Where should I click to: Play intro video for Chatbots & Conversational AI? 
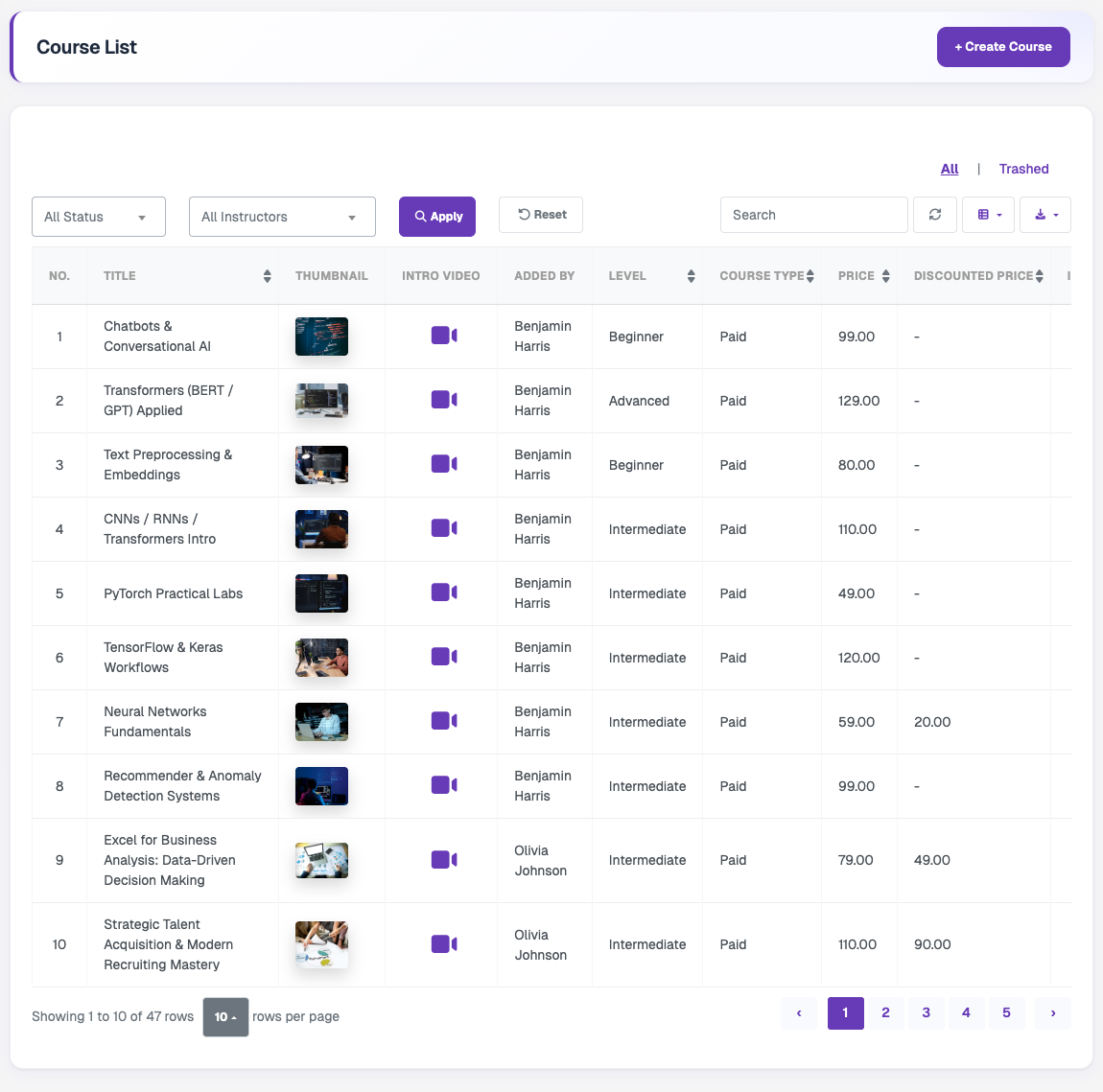pos(444,336)
